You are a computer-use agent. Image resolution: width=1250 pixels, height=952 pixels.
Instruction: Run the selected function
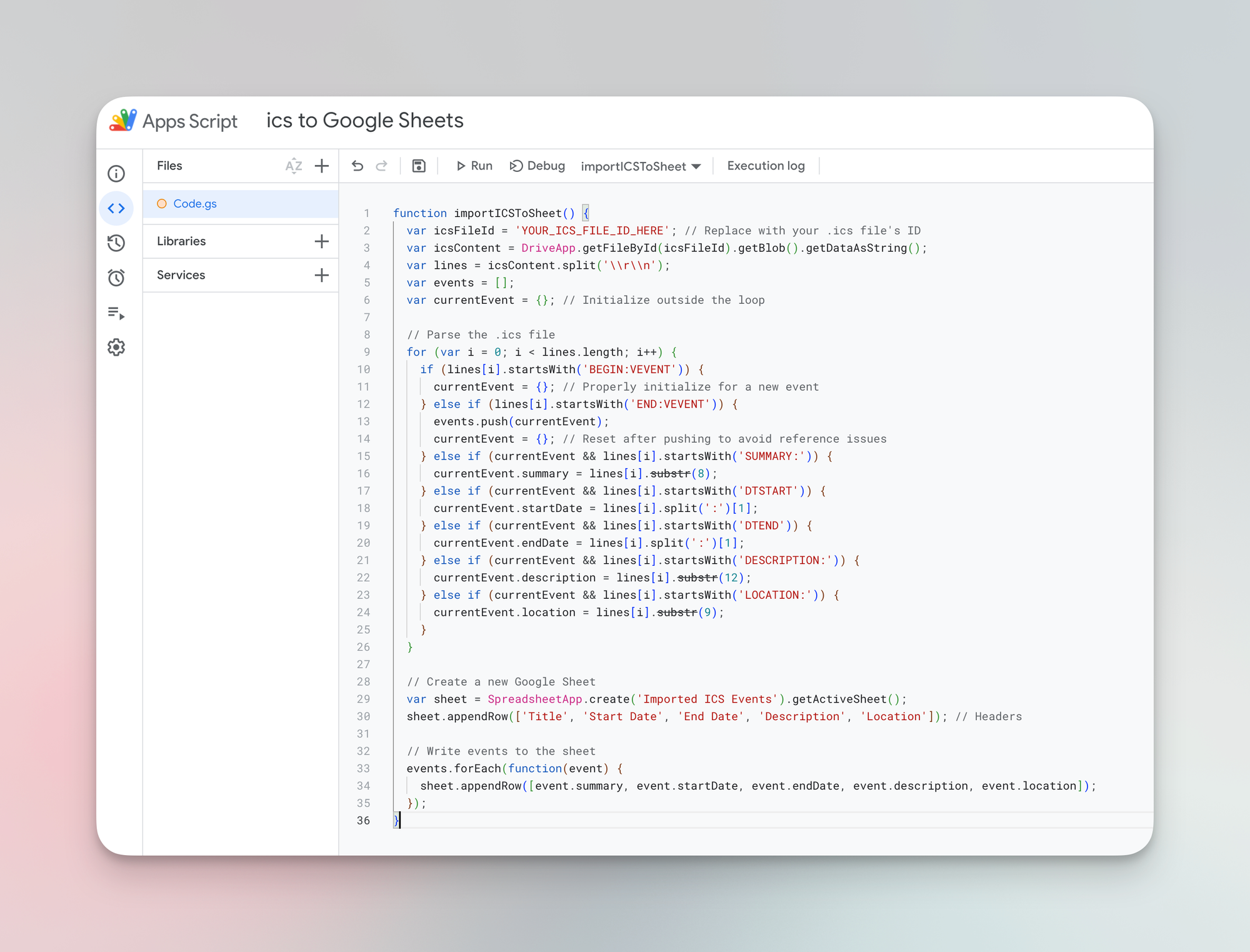click(x=474, y=166)
